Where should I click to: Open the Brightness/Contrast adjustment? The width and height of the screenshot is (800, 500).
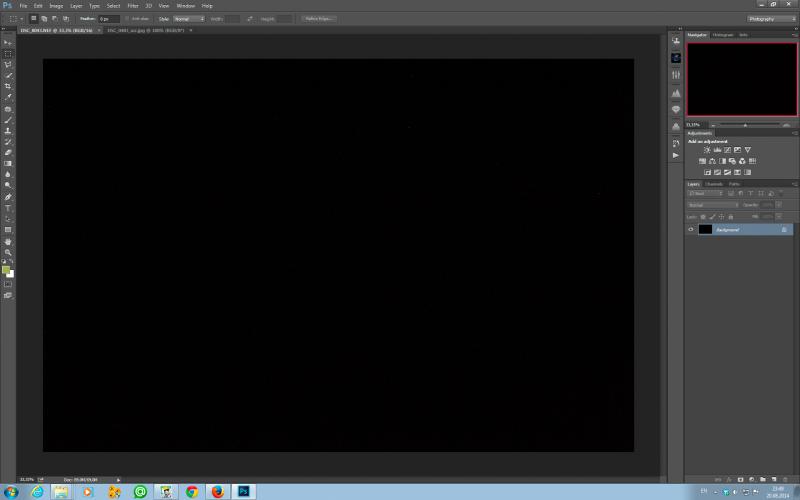point(707,150)
